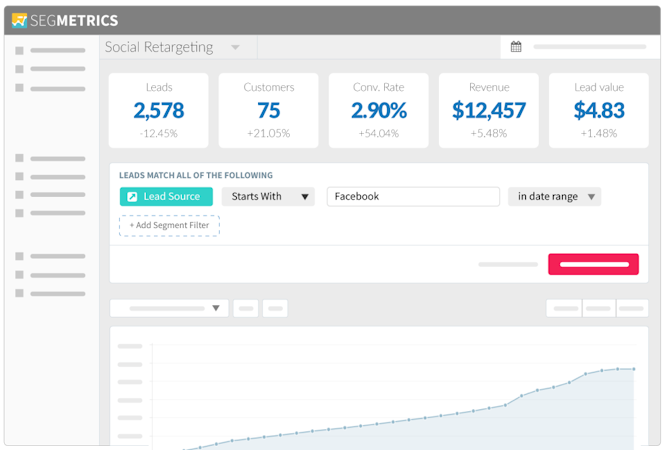The image size is (666, 450).
Task: Click the +5.48% revenue change
Action: pyautogui.click(x=488, y=133)
